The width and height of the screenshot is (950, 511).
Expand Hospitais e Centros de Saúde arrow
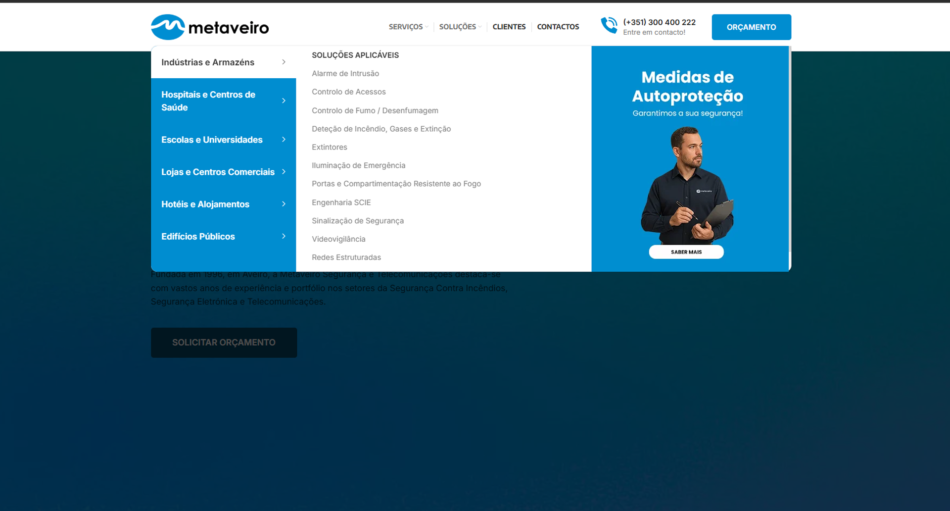tap(283, 101)
